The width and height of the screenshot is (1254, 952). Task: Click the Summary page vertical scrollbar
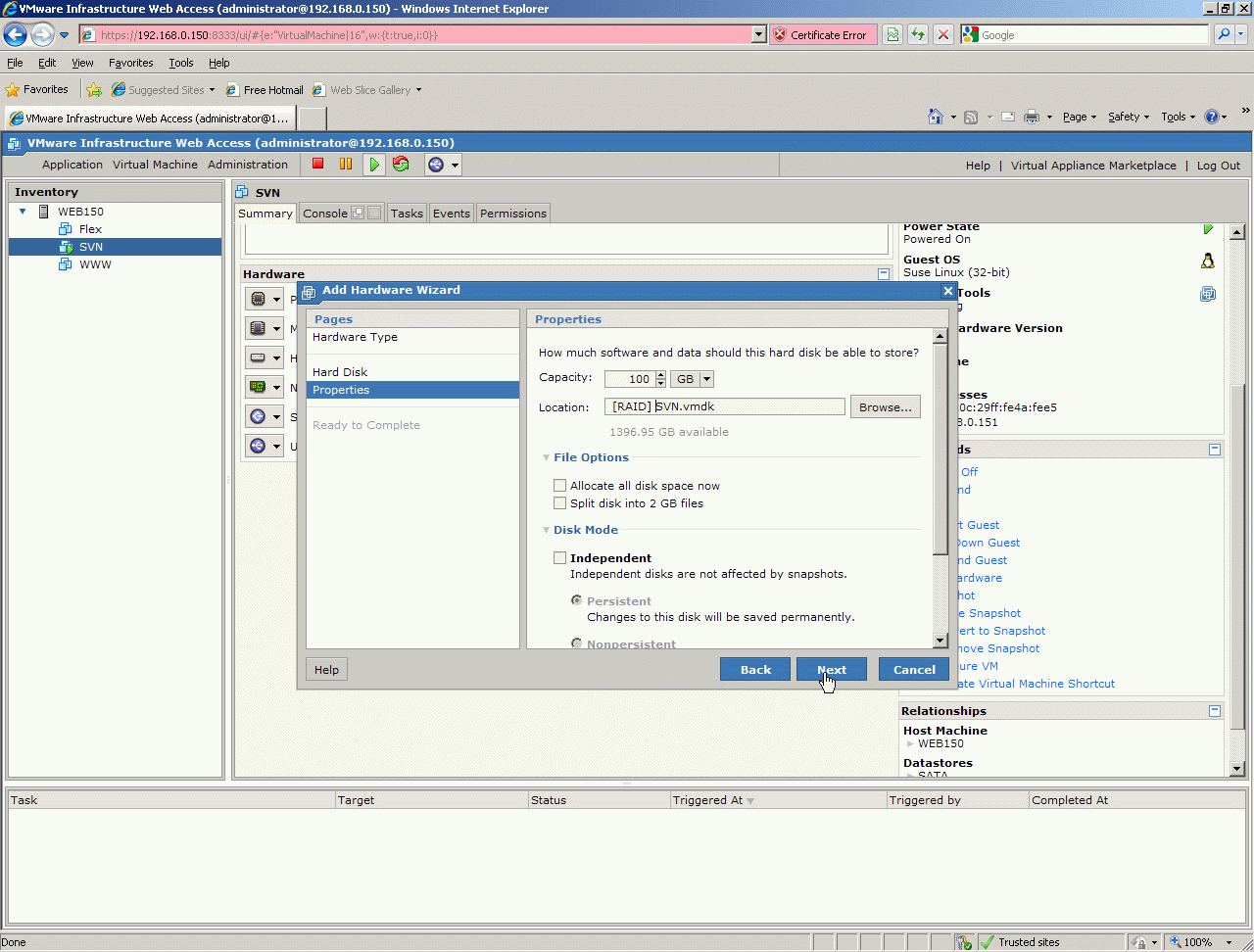(x=1236, y=500)
